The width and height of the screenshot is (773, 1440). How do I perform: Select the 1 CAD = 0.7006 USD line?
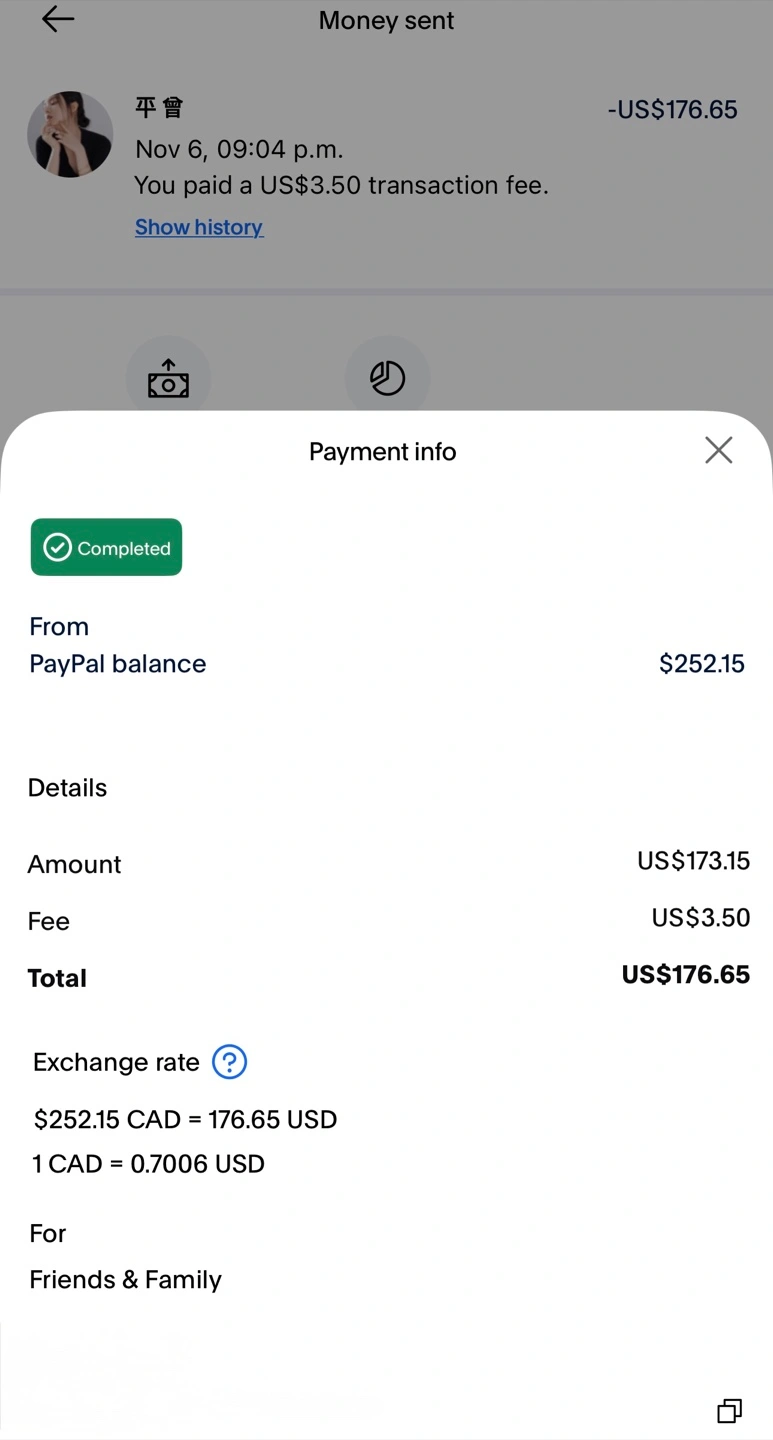(149, 1164)
